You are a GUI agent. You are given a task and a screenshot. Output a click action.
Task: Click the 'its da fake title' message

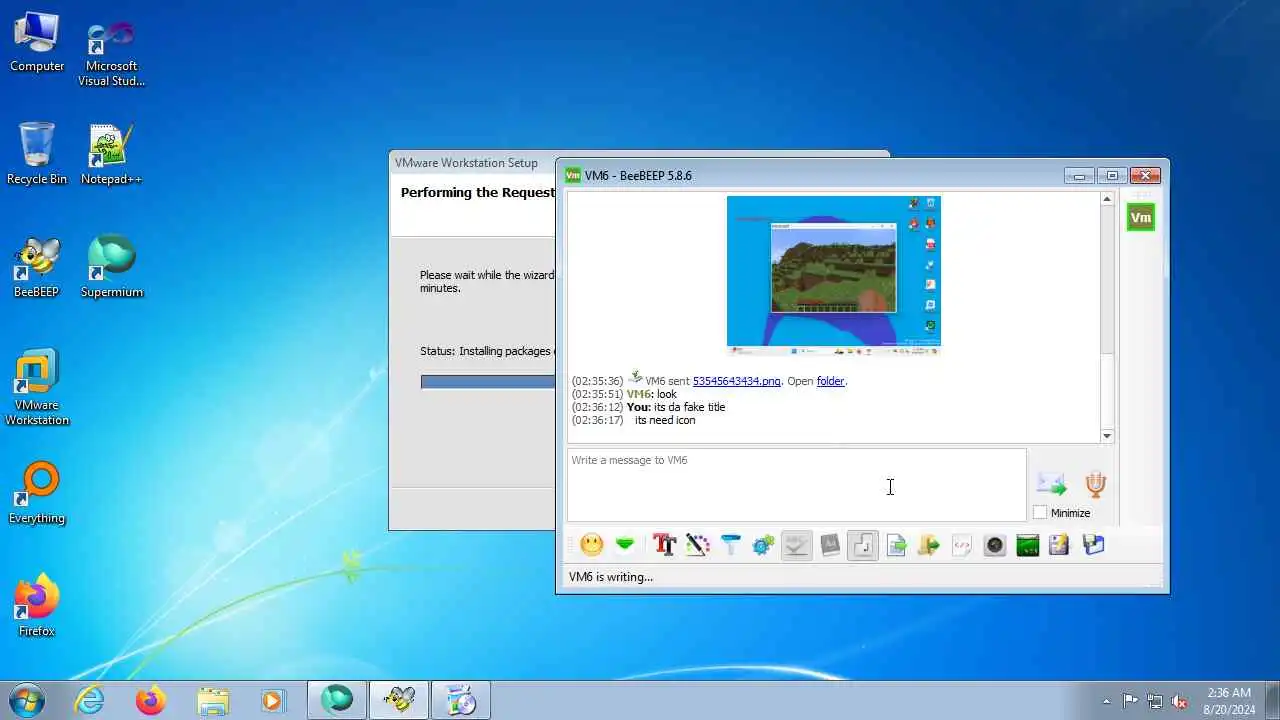click(x=690, y=407)
